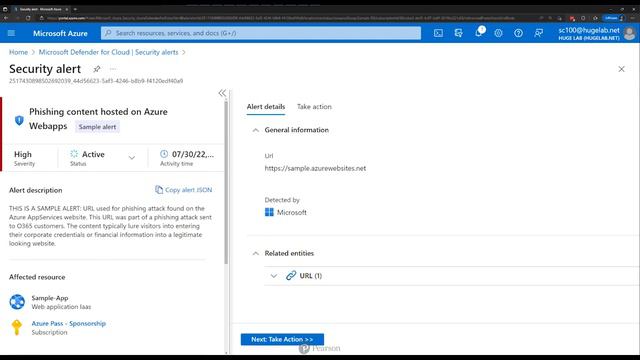Viewport: 640px width, 360px height.
Task: Collapse the General information section
Action: 256,130
